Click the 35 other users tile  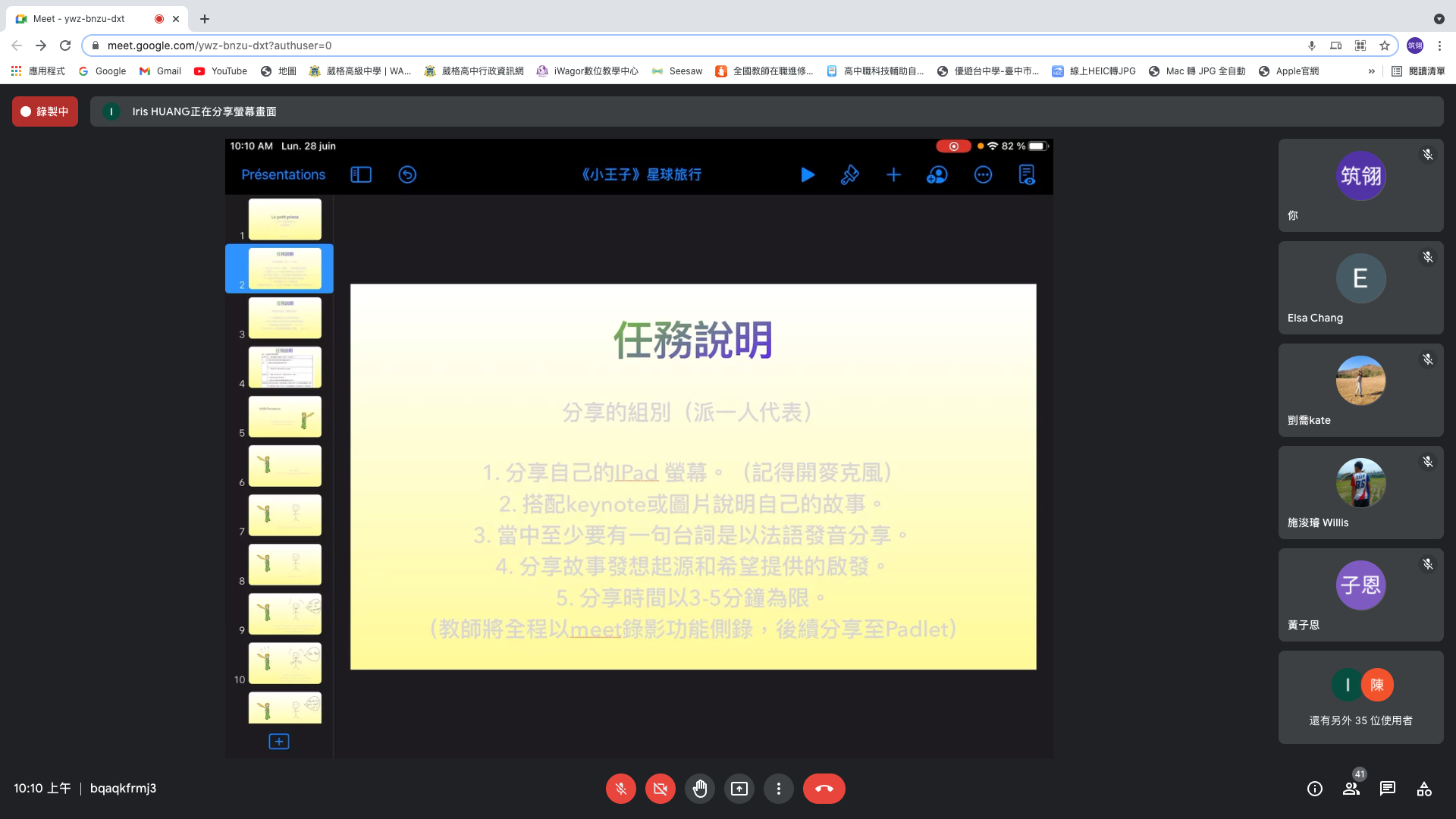click(1360, 697)
